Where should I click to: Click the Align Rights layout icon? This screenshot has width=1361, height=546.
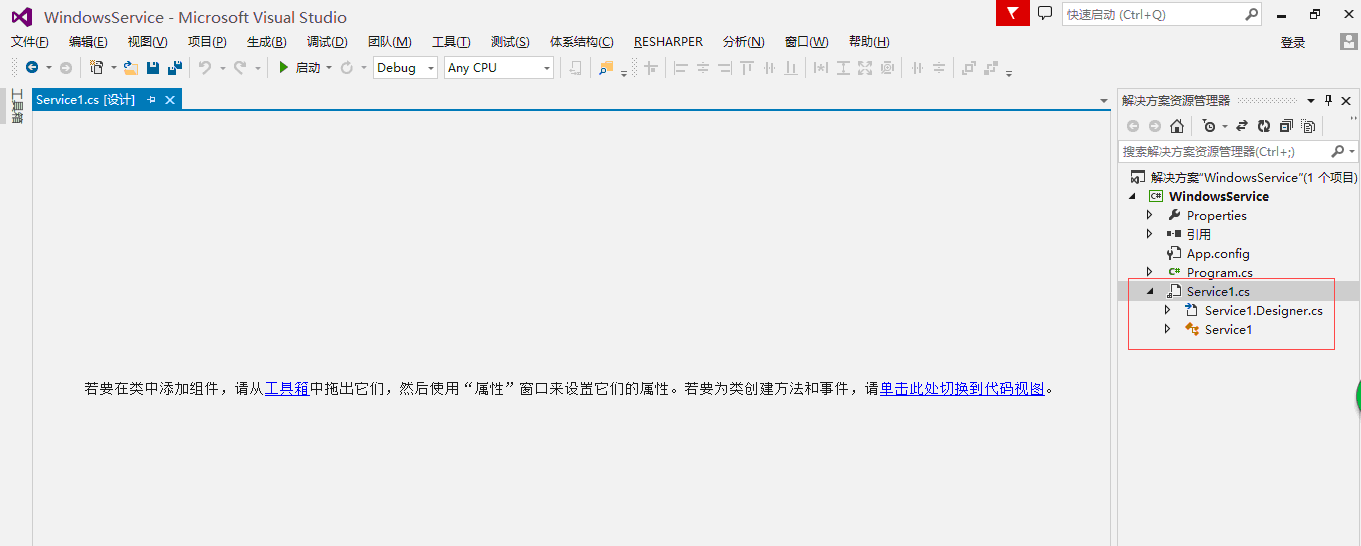coord(724,67)
